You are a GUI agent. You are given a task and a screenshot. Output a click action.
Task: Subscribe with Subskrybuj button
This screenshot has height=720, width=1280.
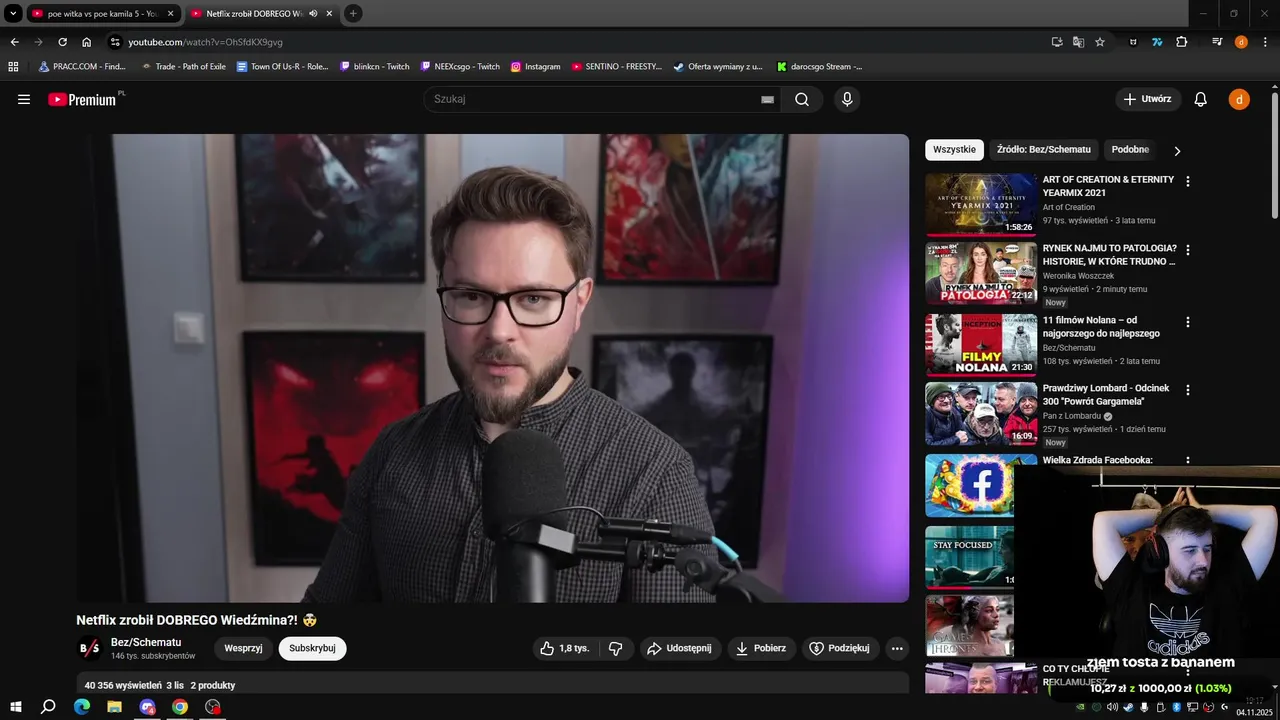pyautogui.click(x=312, y=648)
